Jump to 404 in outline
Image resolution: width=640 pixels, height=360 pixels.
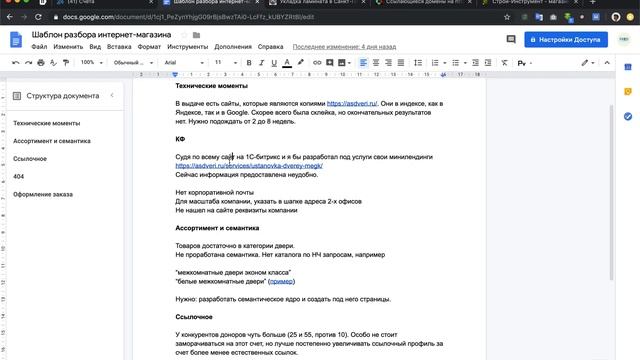pos(18,176)
